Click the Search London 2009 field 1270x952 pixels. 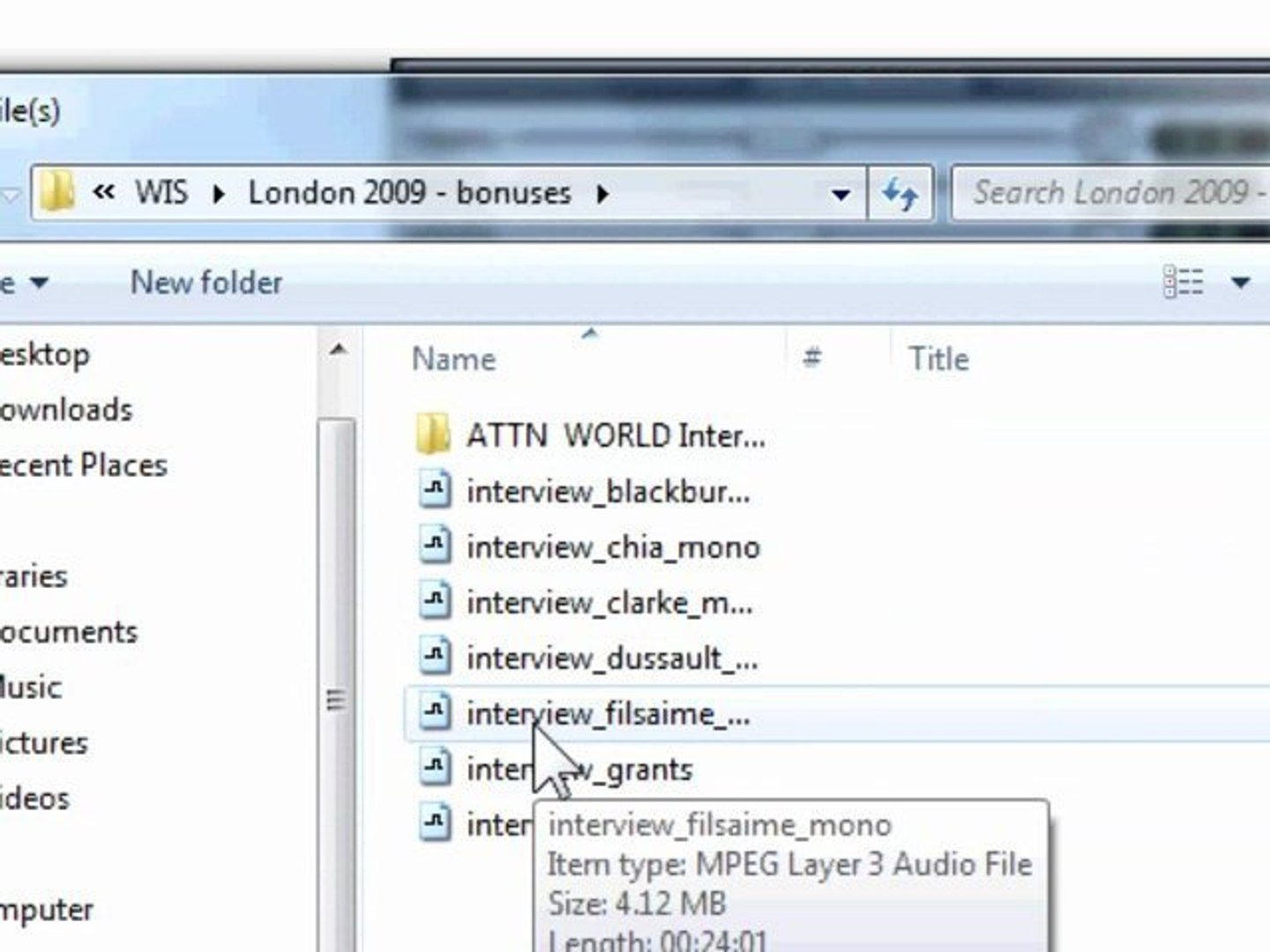(1112, 193)
